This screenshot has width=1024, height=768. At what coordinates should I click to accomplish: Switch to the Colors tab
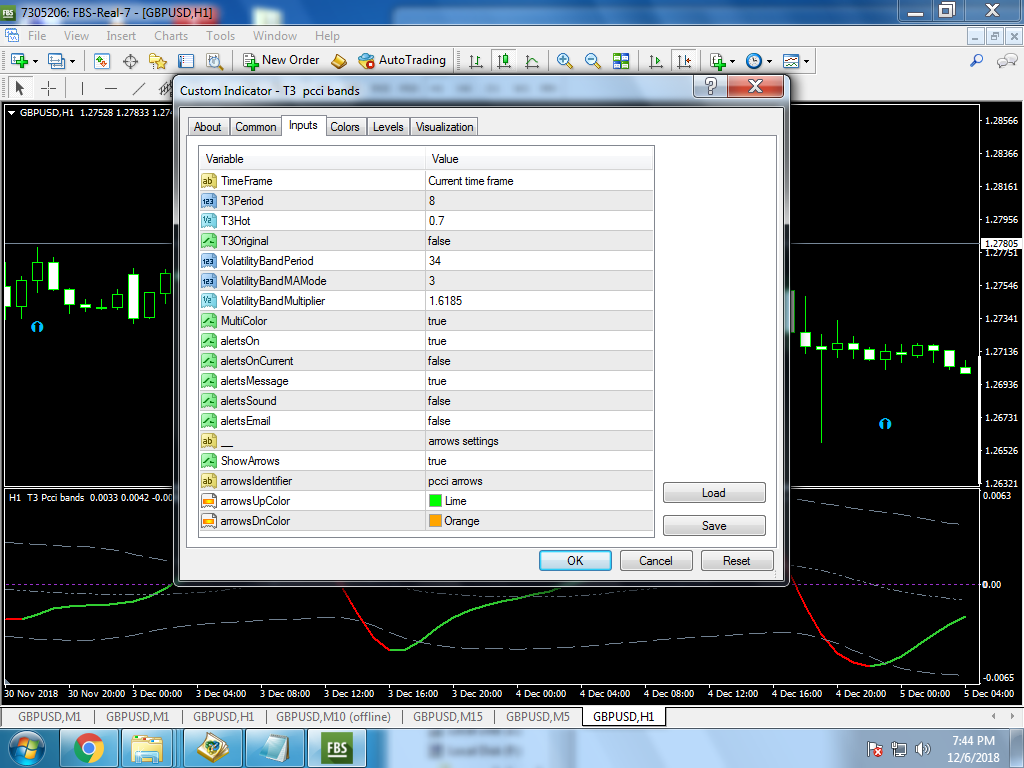coord(345,127)
